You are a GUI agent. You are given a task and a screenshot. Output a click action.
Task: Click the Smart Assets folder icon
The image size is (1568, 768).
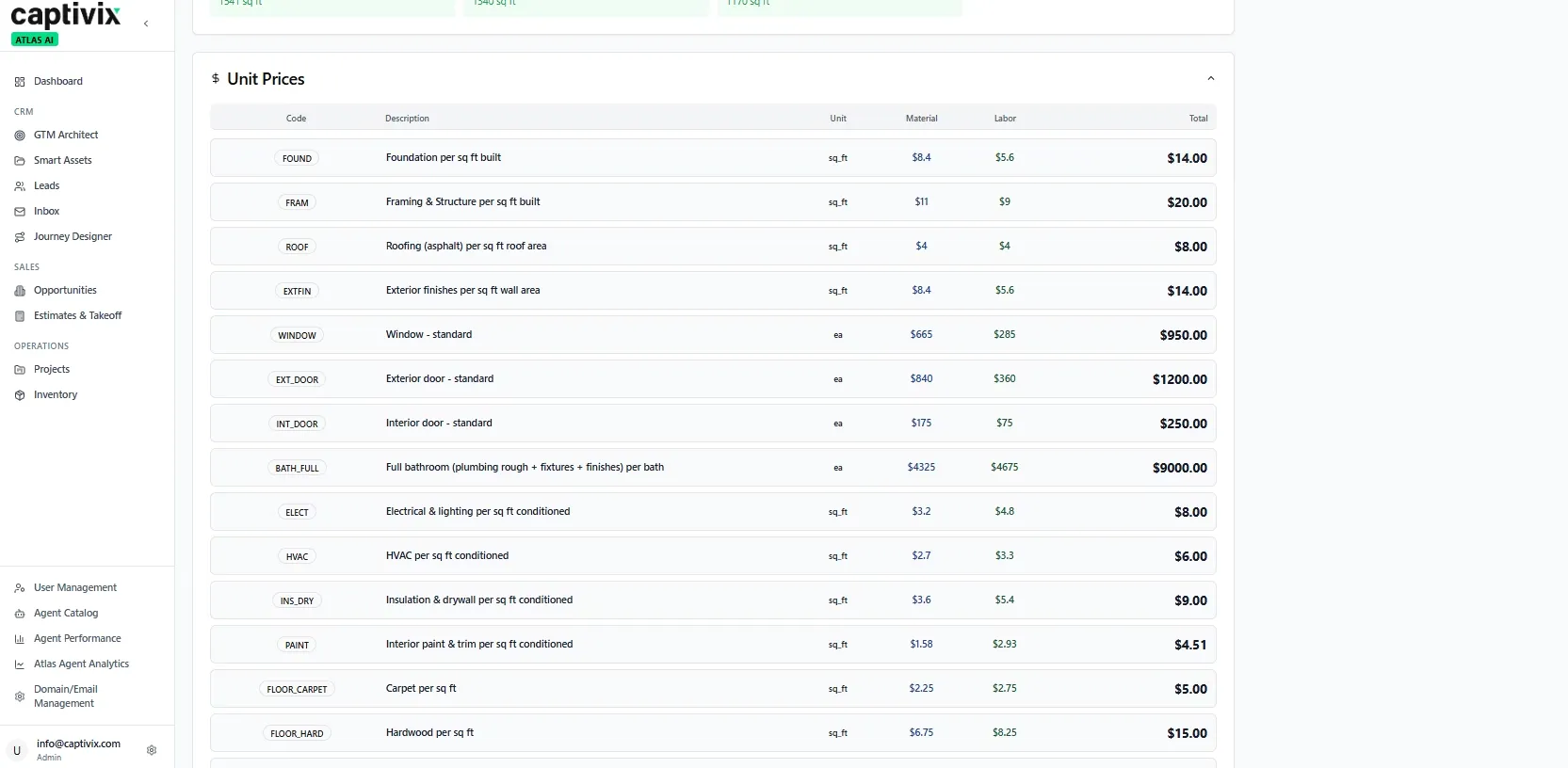tap(20, 161)
